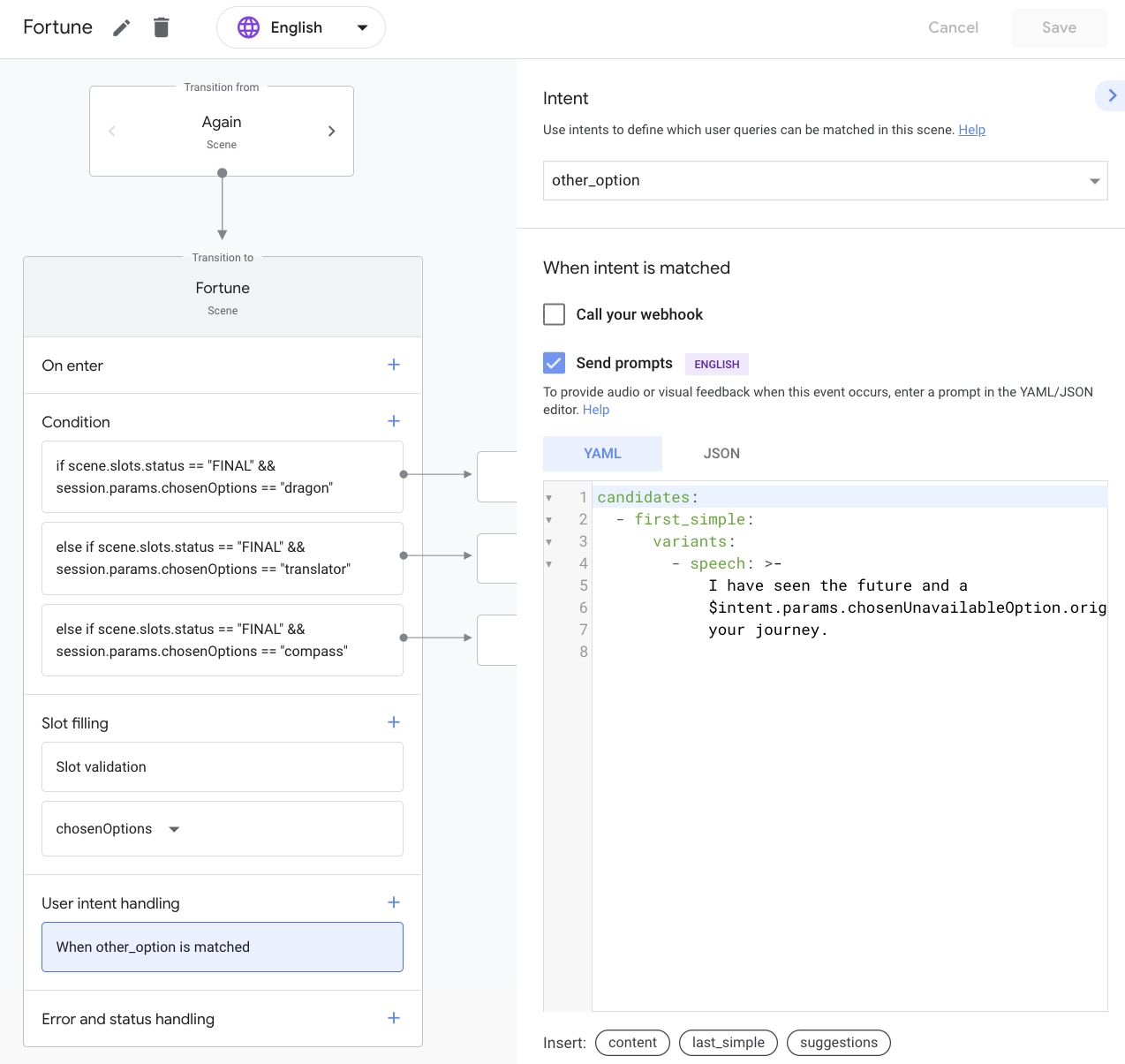Click the pencil icon to rename Fortune
The width and height of the screenshot is (1125, 1064).
(122, 28)
